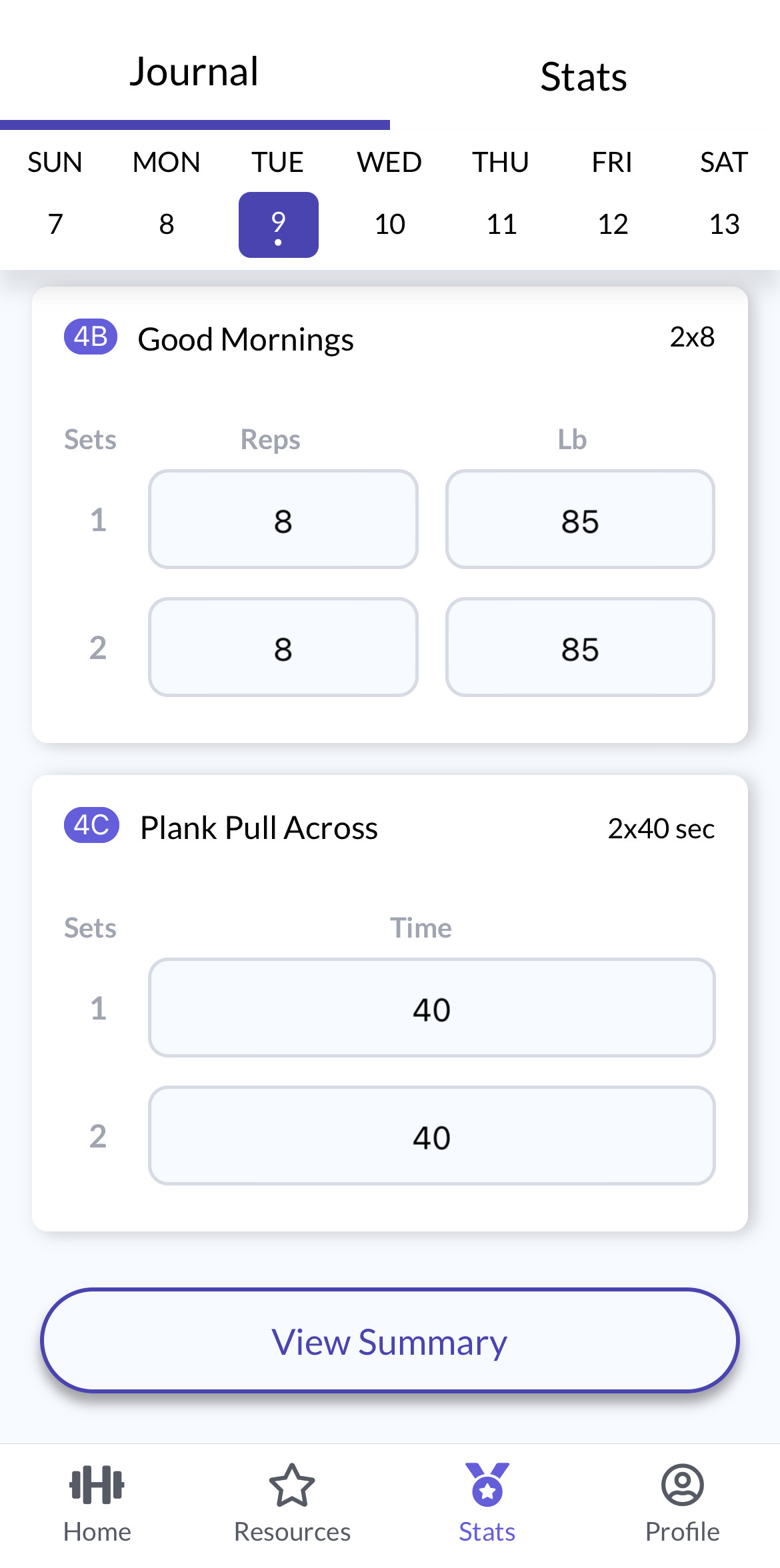
Task: Edit set 2 reps for Good Mornings
Action: click(283, 647)
